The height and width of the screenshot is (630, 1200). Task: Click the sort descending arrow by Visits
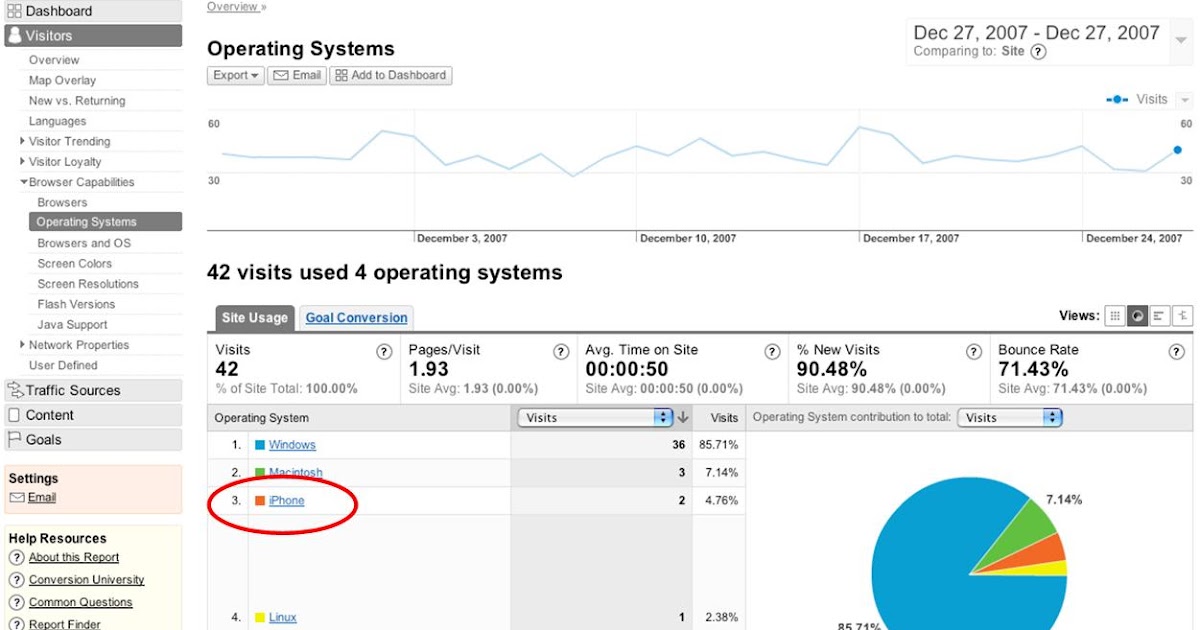point(684,418)
